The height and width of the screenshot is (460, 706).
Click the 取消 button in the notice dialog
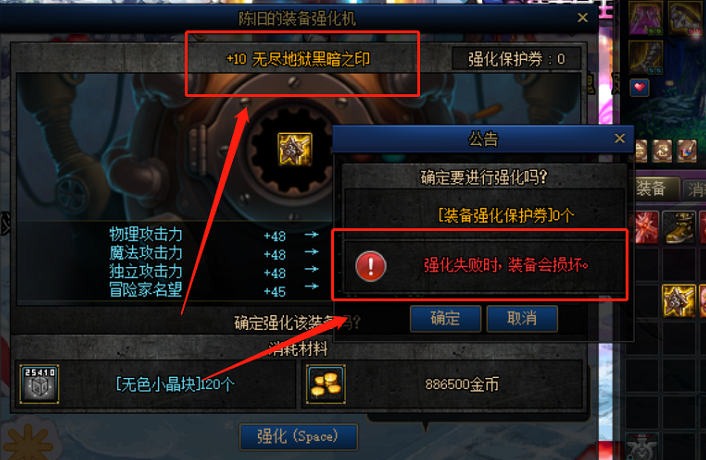pyautogui.click(x=522, y=319)
